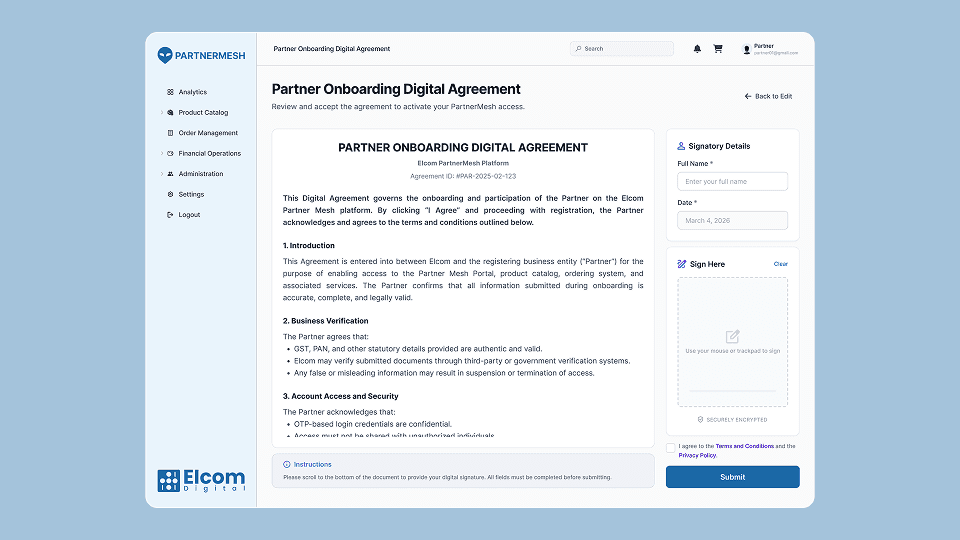Click the Analytics grid icon in sidebar

tap(170, 92)
